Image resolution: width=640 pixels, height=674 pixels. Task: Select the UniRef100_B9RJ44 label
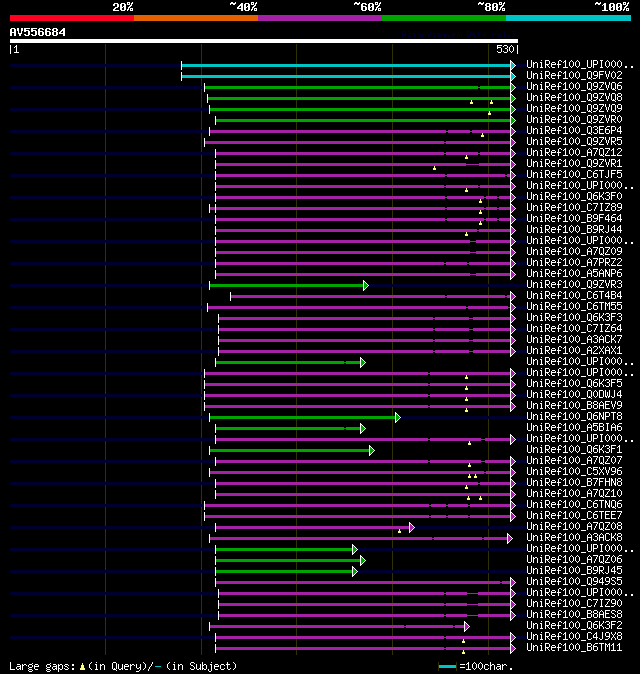[x=574, y=230]
